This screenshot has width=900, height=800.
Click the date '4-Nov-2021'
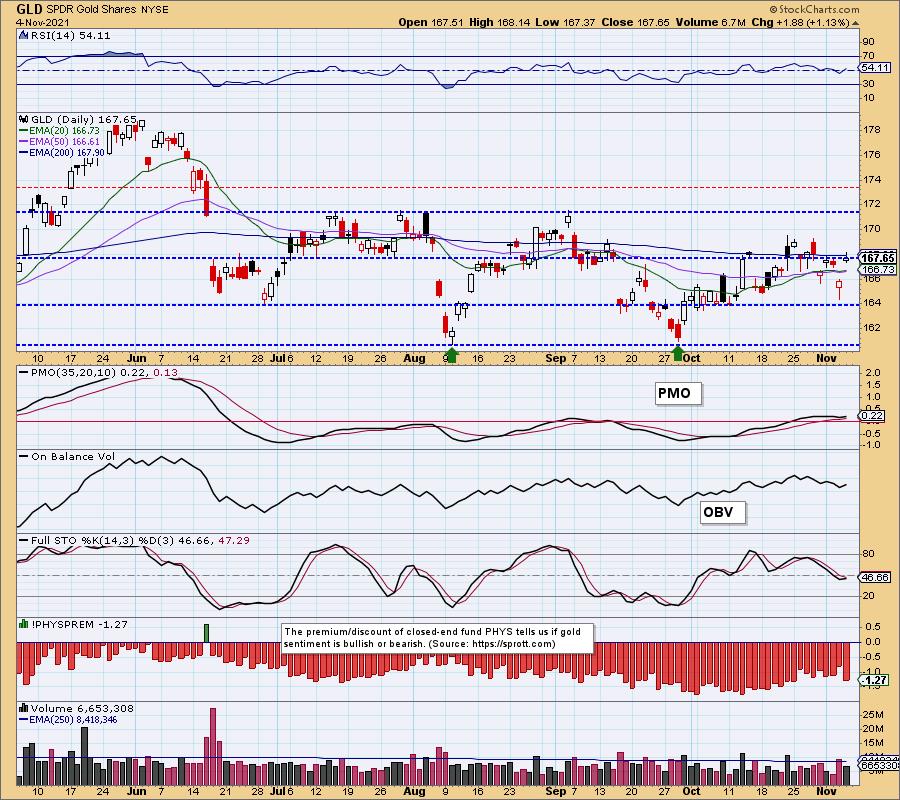tap(42, 23)
